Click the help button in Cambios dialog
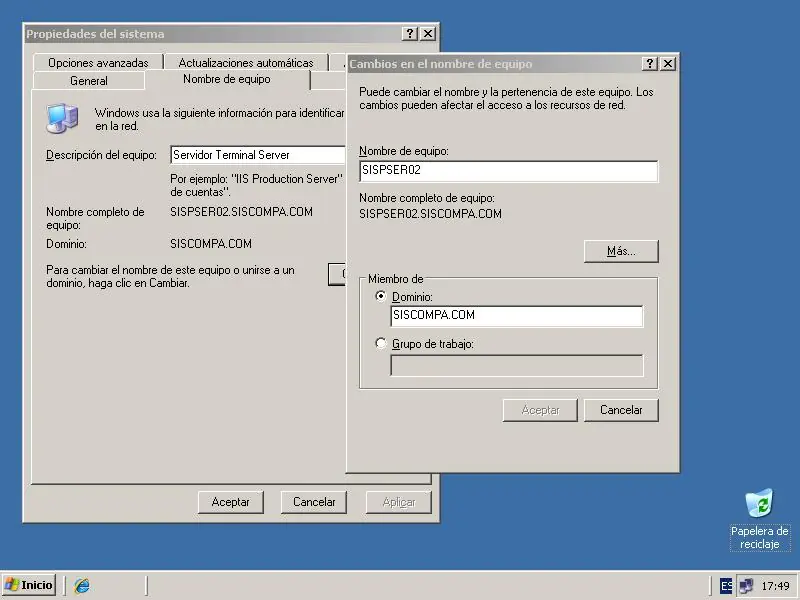 [649, 64]
